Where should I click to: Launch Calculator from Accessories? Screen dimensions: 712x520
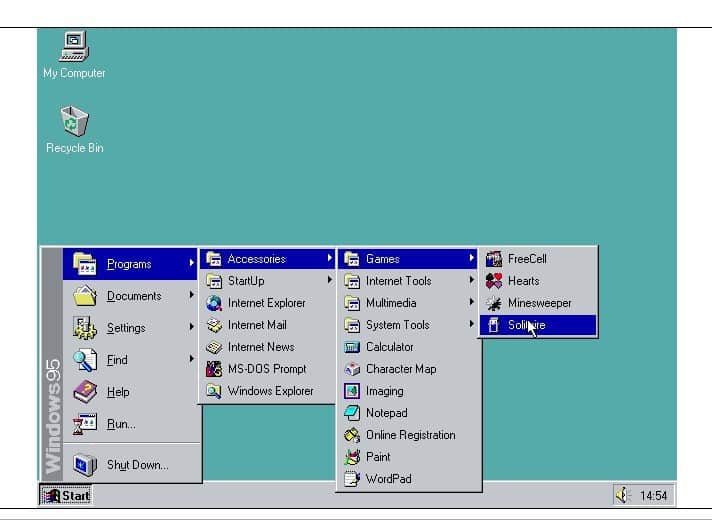point(407,347)
